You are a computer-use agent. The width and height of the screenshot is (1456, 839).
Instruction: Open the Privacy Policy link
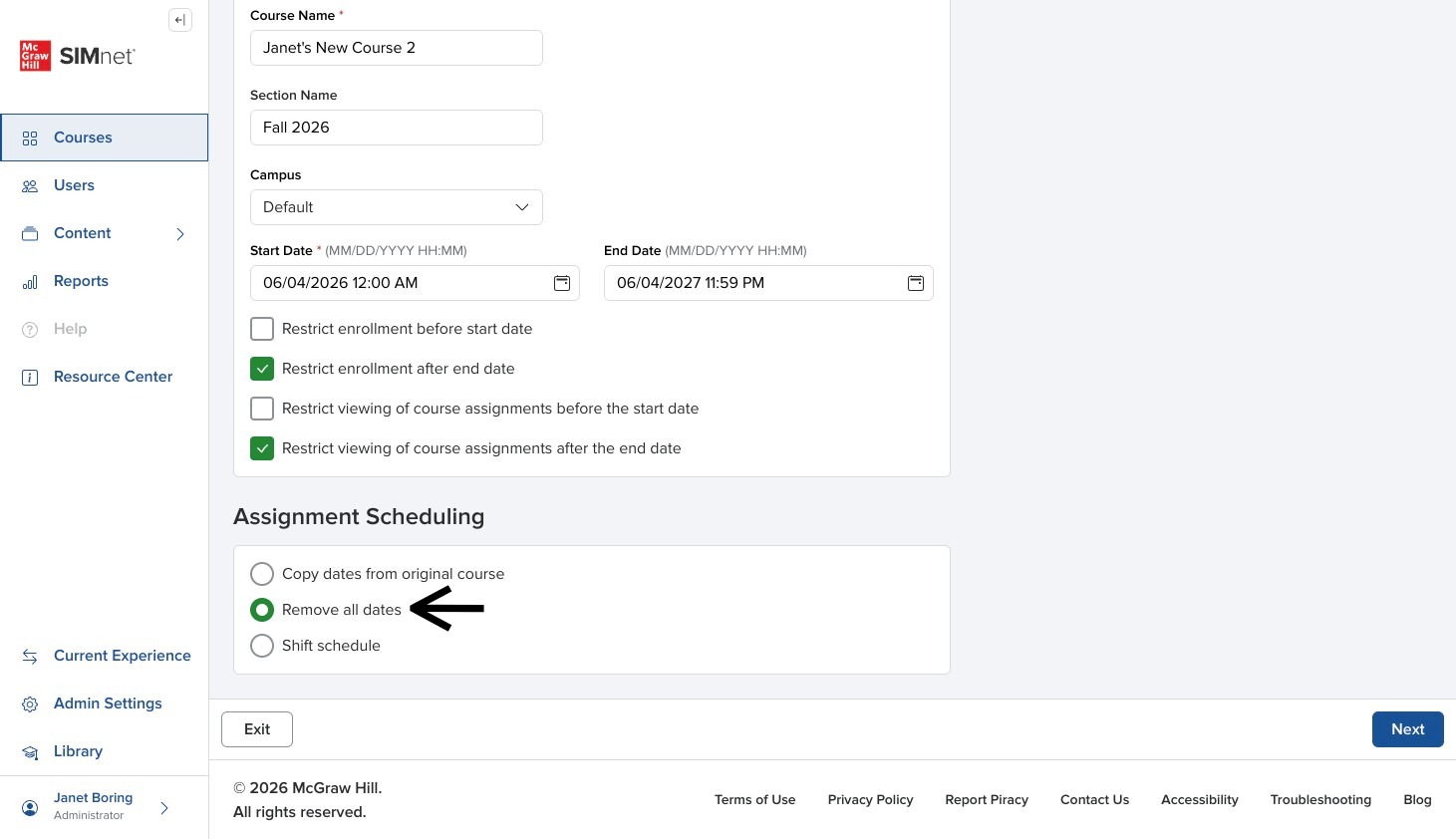871,799
